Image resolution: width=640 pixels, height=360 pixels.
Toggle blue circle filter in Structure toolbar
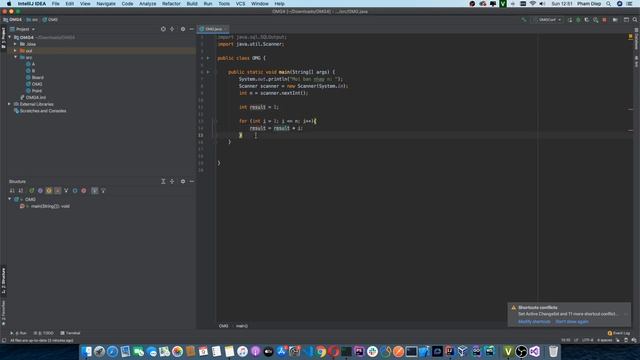pyautogui.click(x=75, y=191)
